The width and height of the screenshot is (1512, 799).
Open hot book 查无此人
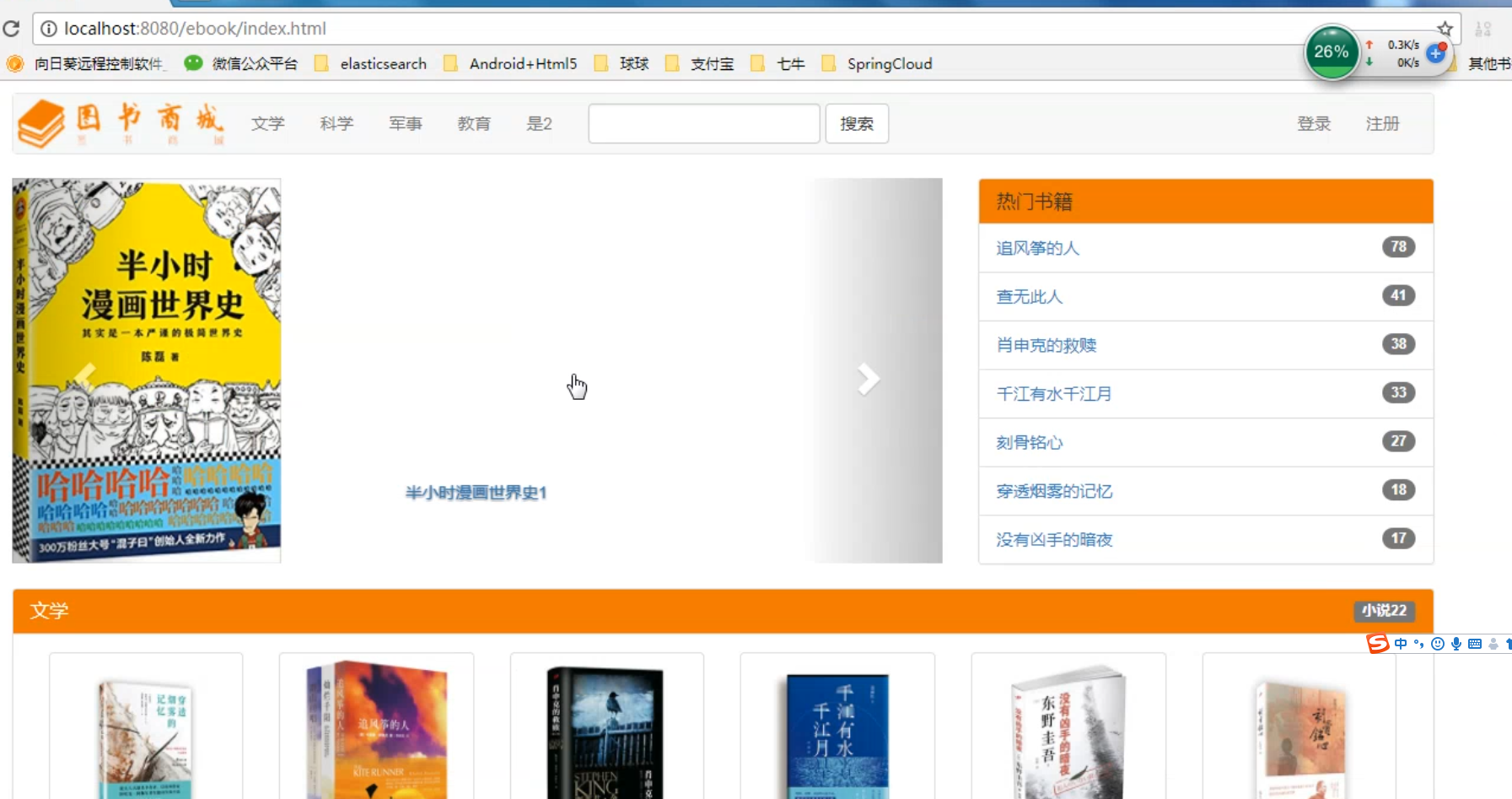coord(1030,297)
